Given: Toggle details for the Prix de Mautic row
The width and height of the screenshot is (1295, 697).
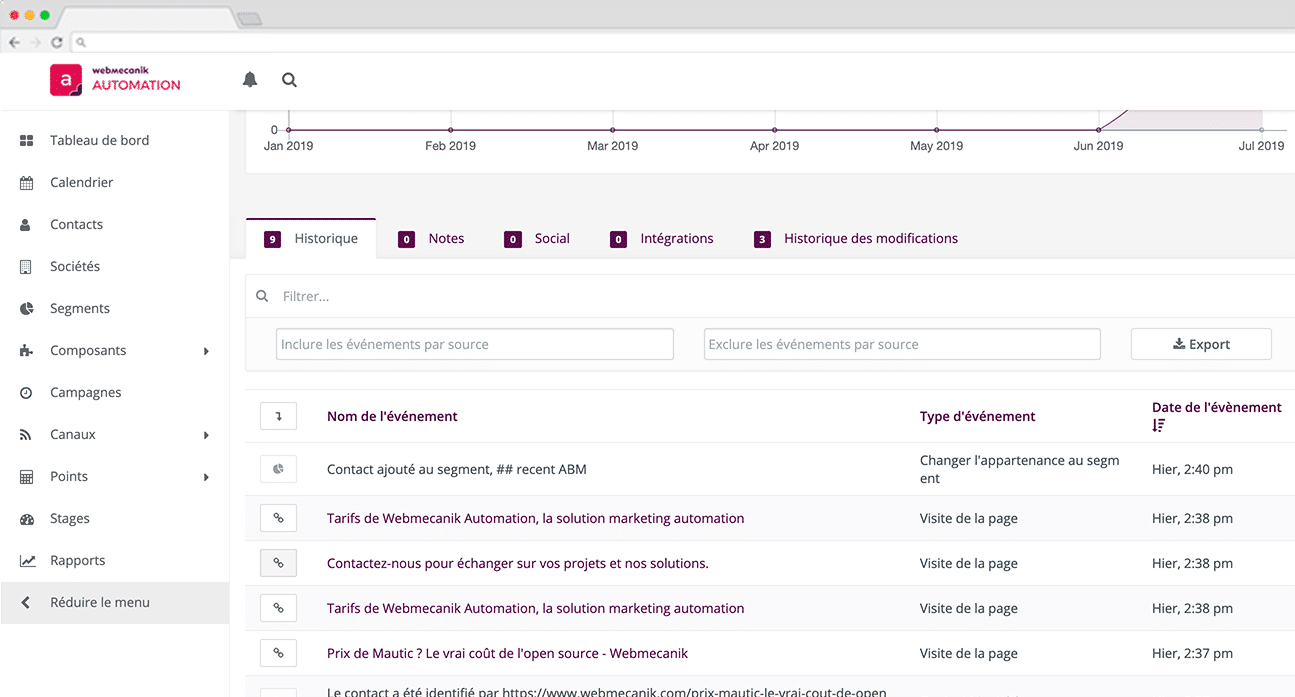Looking at the screenshot, I should pyautogui.click(x=278, y=653).
